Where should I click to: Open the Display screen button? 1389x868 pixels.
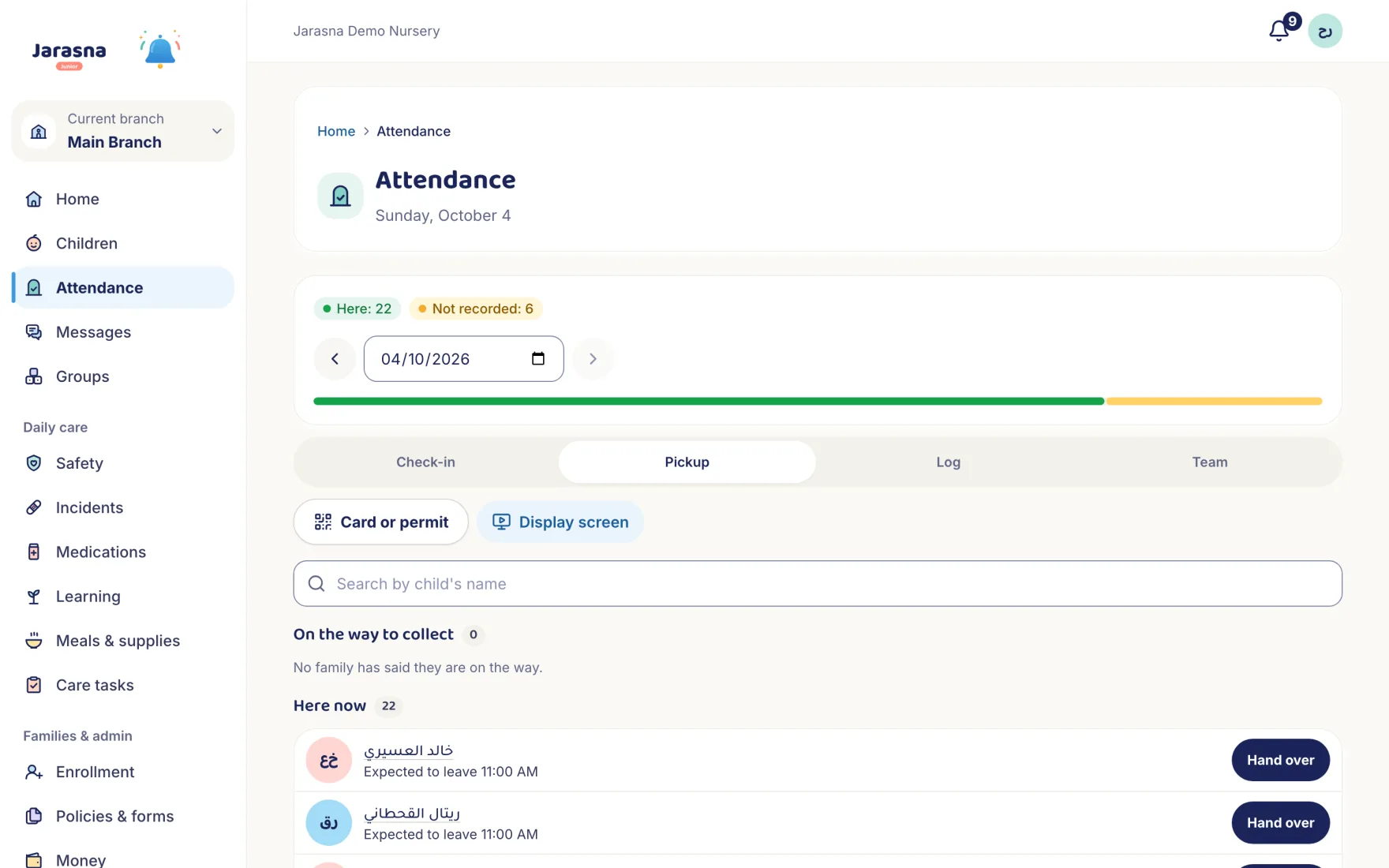(560, 522)
